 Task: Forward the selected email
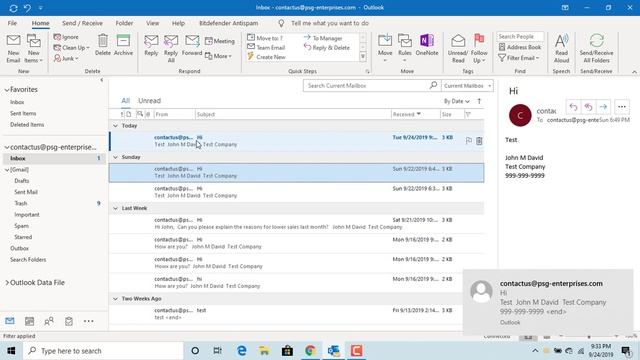tap(192, 45)
